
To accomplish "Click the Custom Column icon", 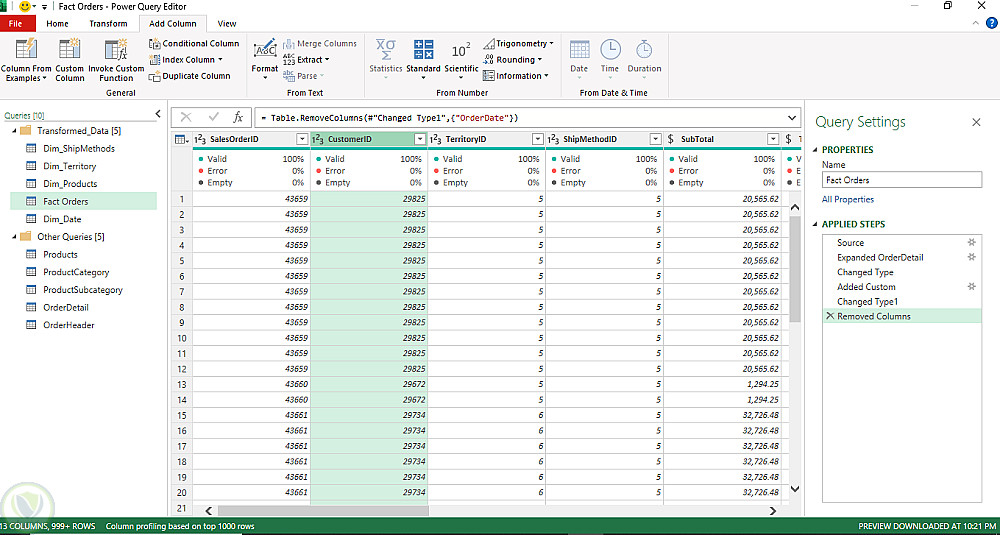I will click(70, 51).
